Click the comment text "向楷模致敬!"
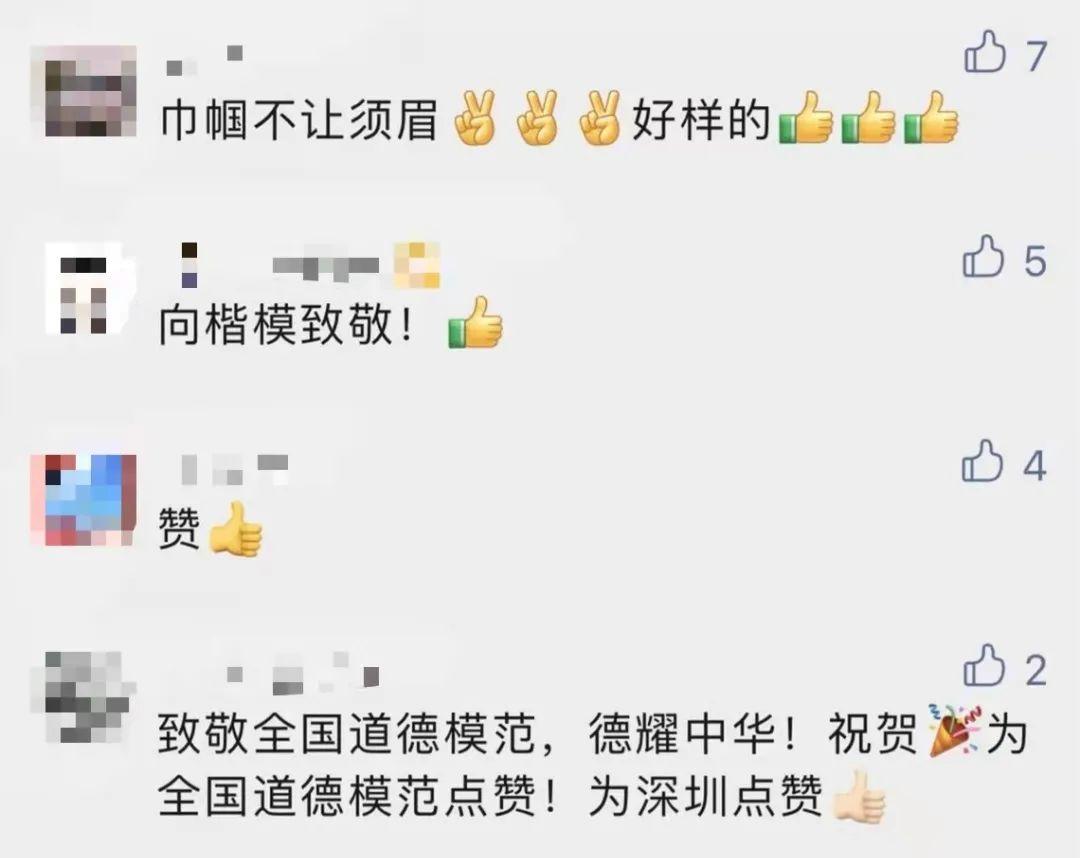The width and height of the screenshot is (1080, 858). [x=287, y=325]
